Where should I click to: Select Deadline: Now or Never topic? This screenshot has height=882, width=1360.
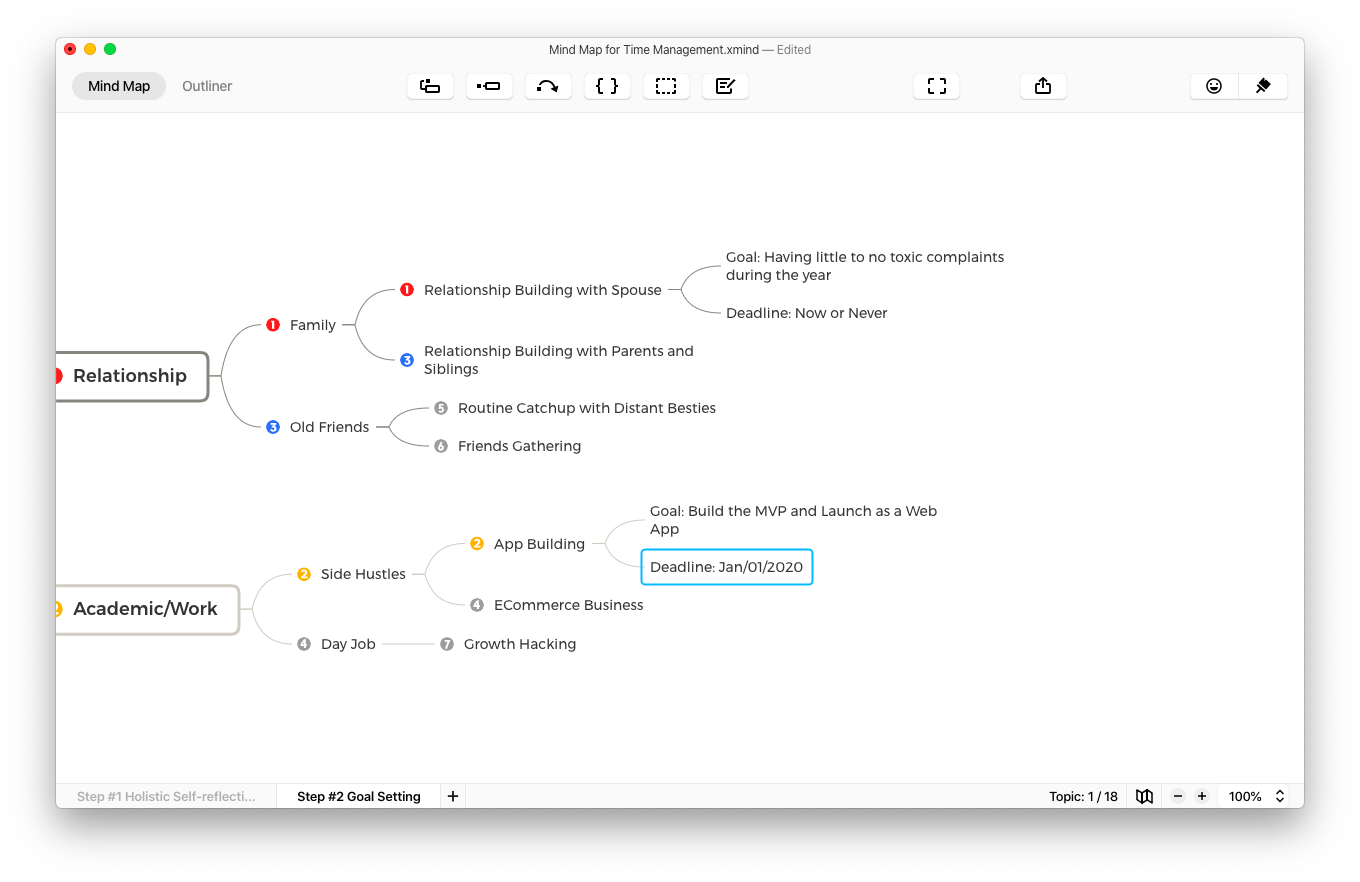(x=807, y=313)
